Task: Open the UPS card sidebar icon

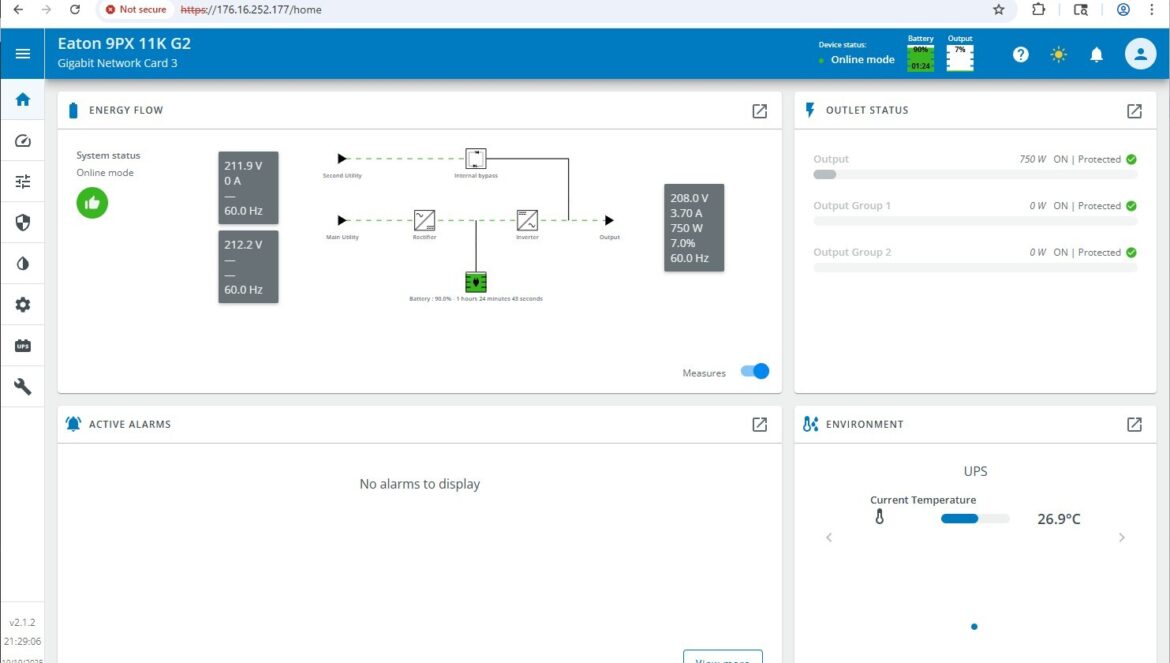Action: coord(22,346)
